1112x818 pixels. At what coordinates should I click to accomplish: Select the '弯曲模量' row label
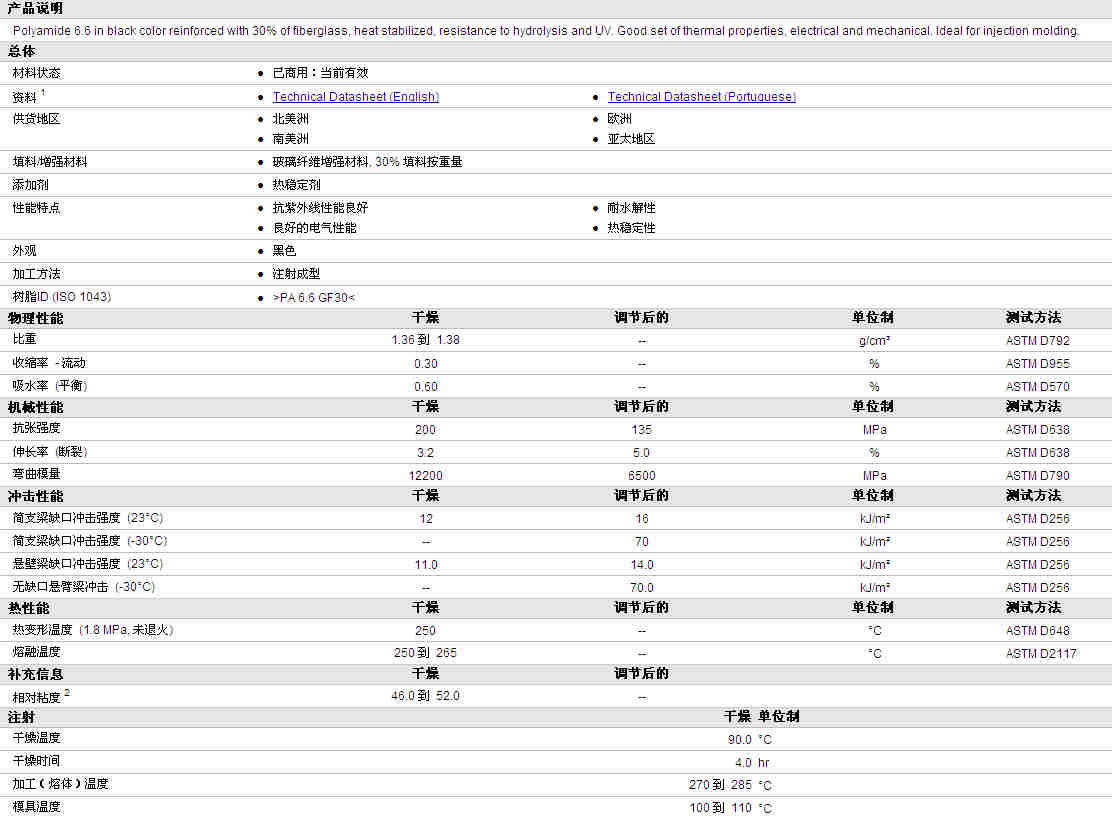(36, 473)
